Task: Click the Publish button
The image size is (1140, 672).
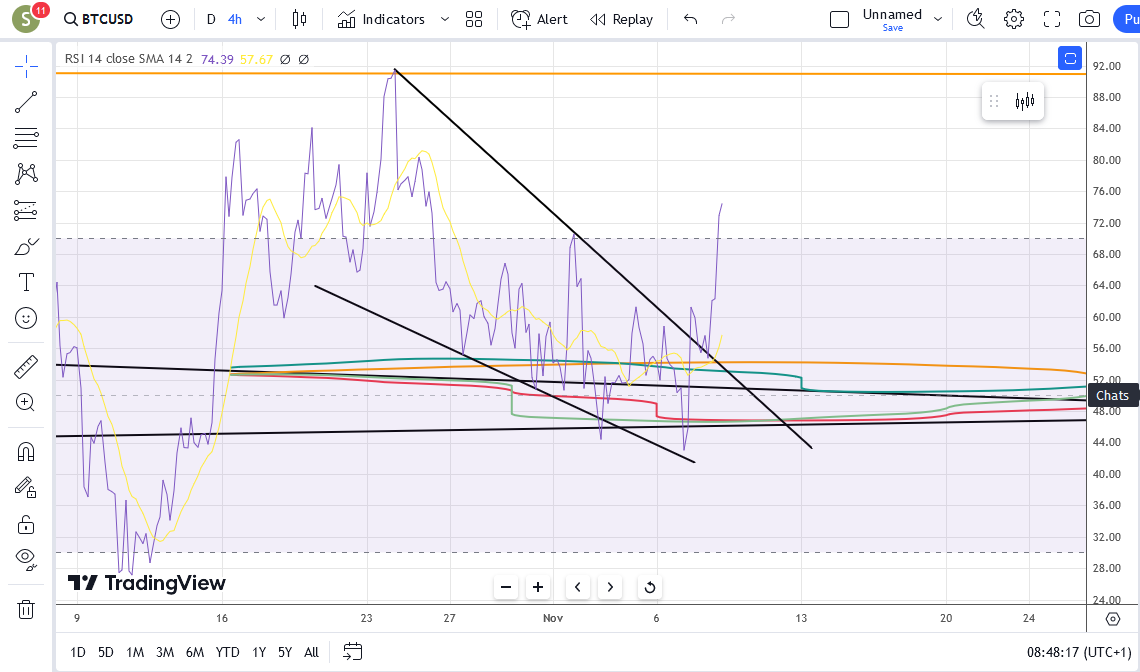Action: point(1128,20)
